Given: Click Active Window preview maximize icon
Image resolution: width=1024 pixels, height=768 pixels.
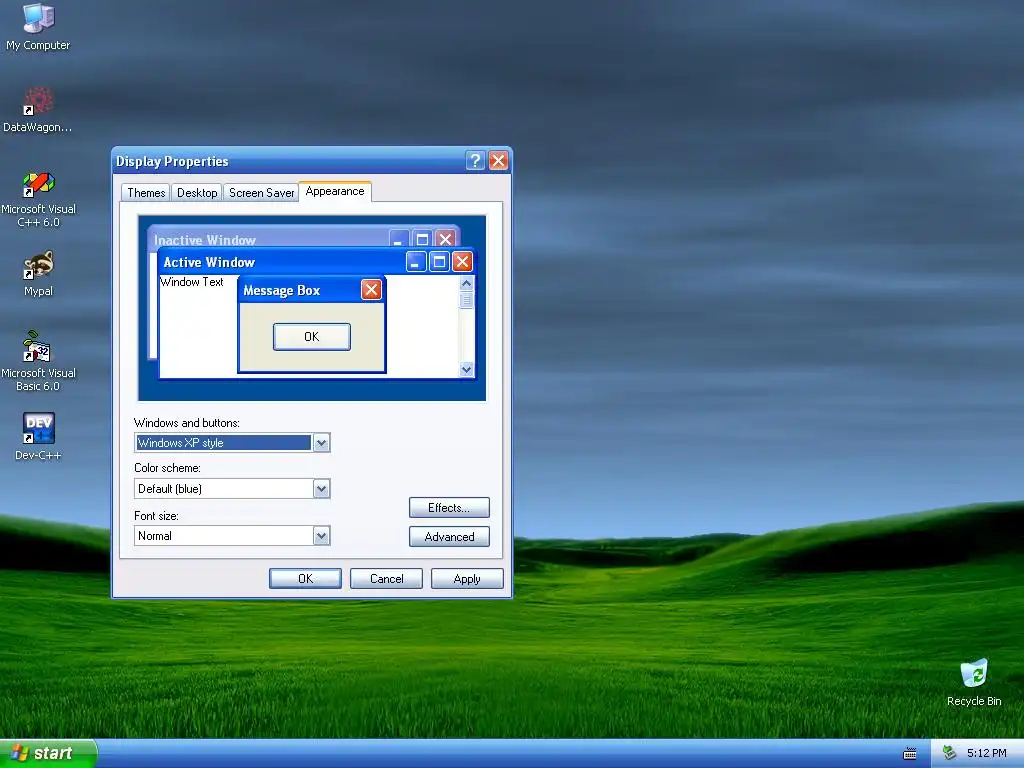Looking at the screenshot, I should click(x=440, y=262).
